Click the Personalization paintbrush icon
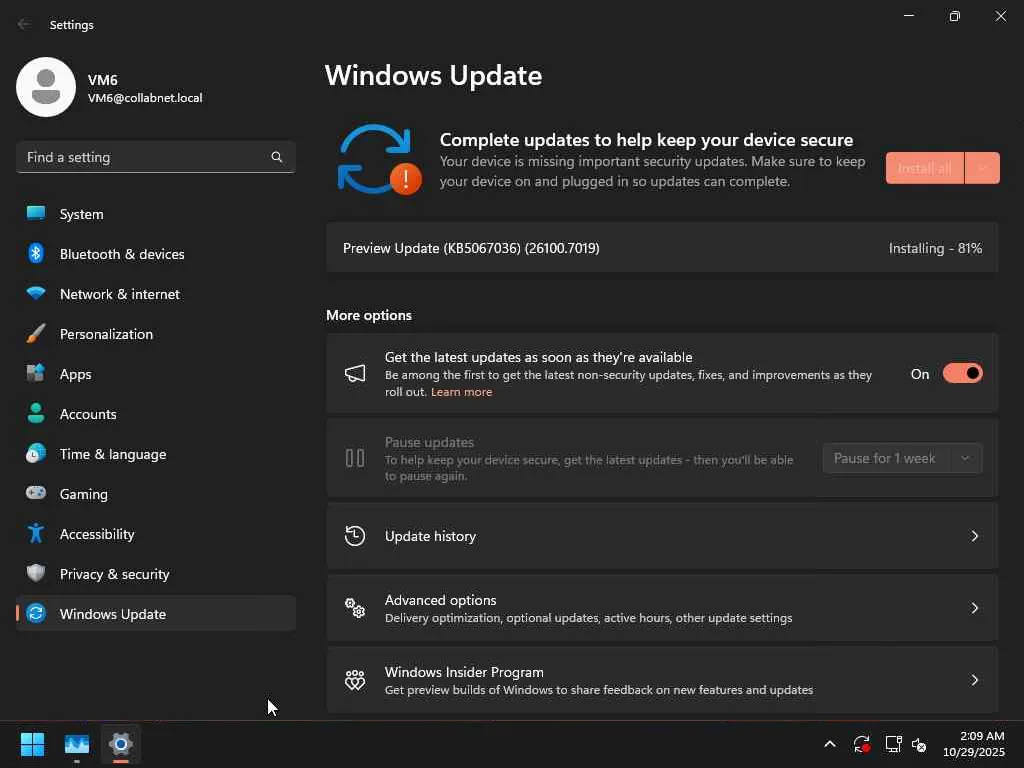This screenshot has width=1024, height=768. coord(36,333)
